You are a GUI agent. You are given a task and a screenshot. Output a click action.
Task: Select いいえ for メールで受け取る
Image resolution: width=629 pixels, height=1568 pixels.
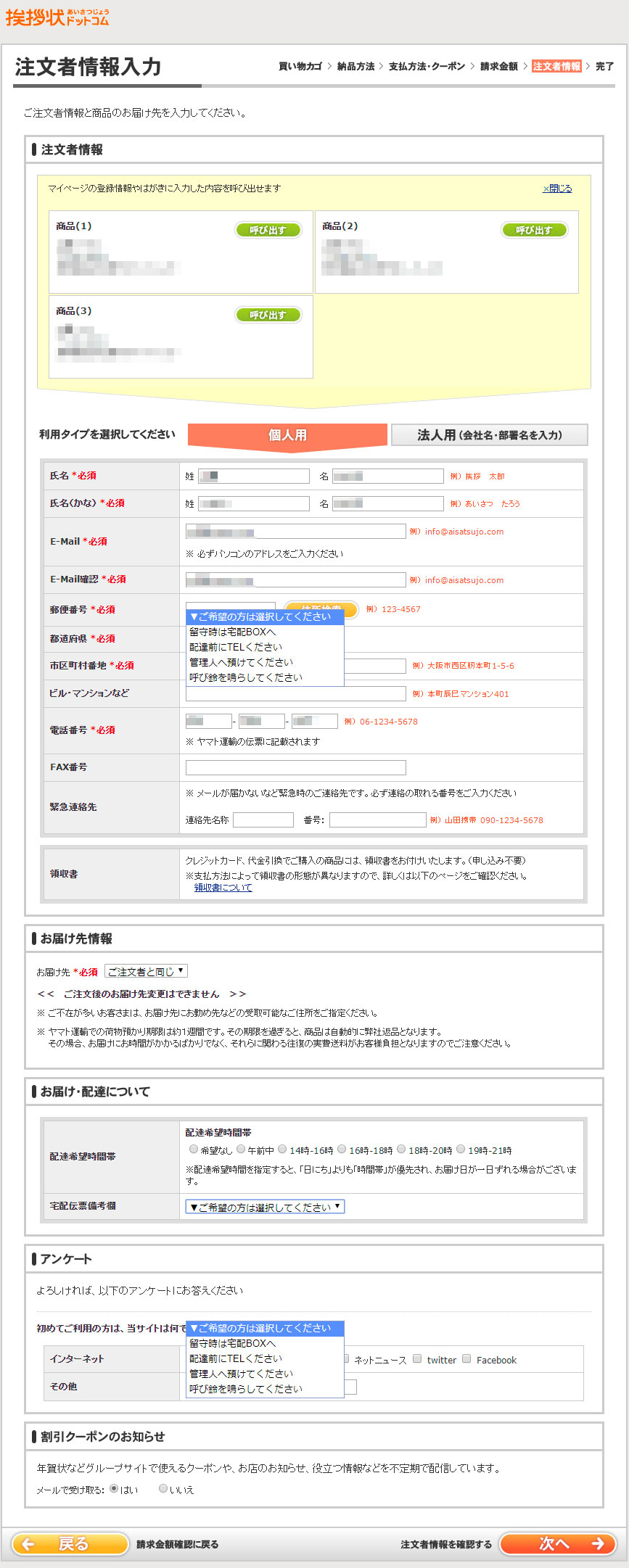click(x=163, y=1488)
